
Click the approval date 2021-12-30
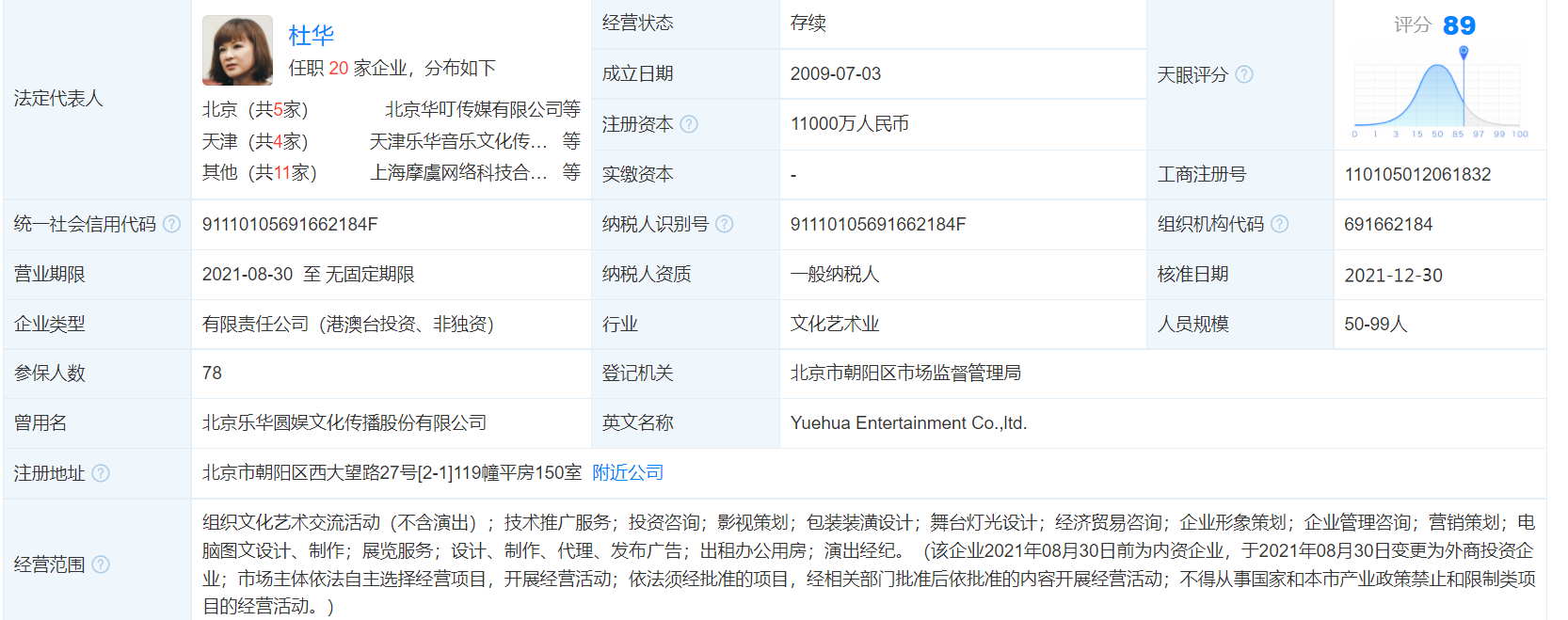coord(1393,275)
